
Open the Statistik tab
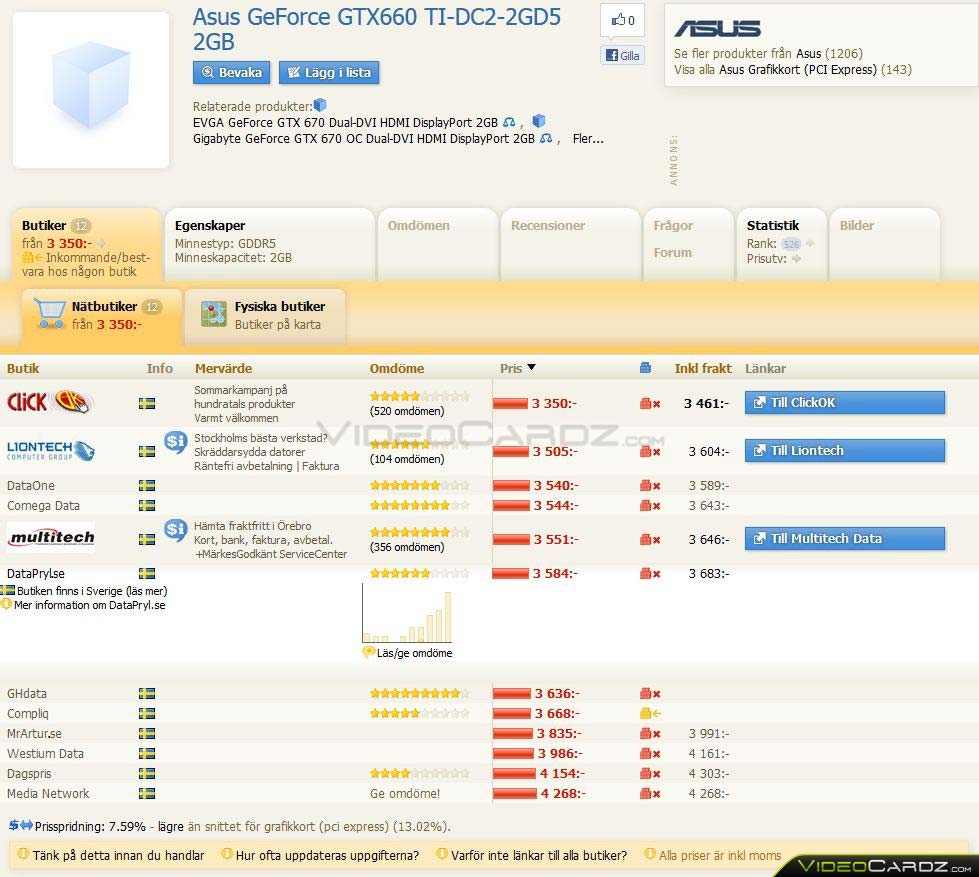coord(773,226)
